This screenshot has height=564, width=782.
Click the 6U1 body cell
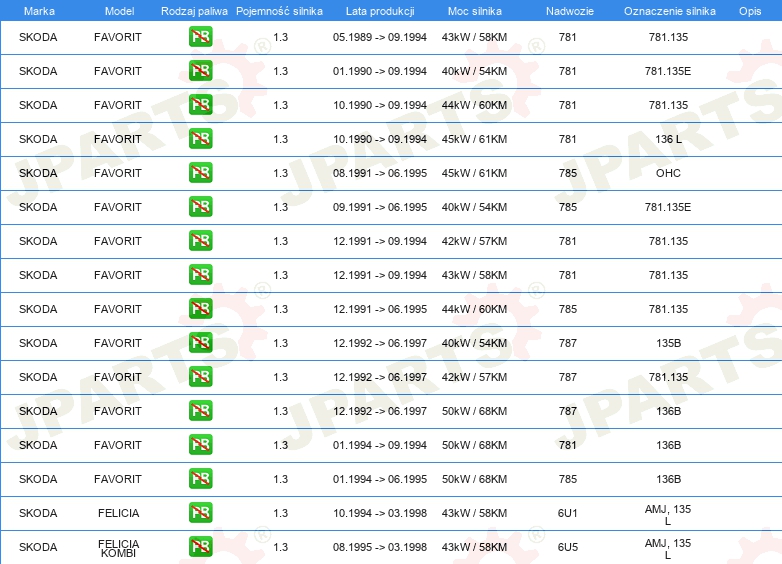tap(568, 513)
